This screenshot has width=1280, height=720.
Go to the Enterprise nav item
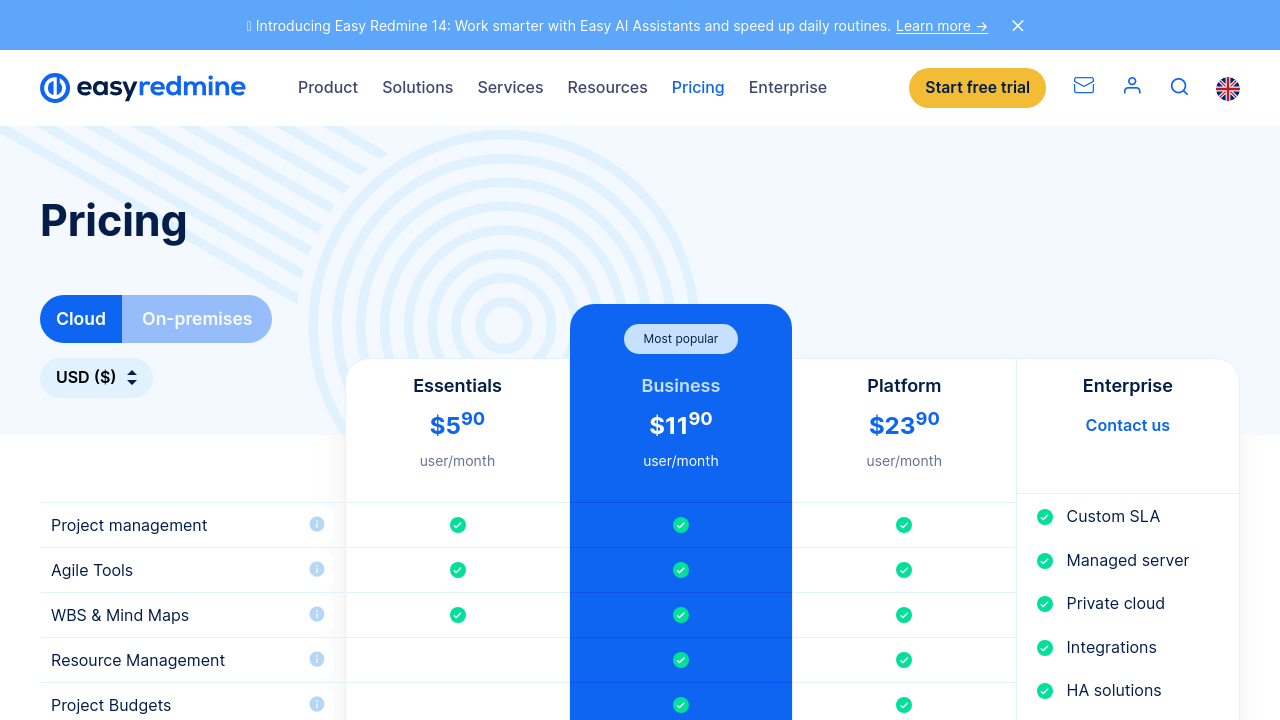point(787,88)
